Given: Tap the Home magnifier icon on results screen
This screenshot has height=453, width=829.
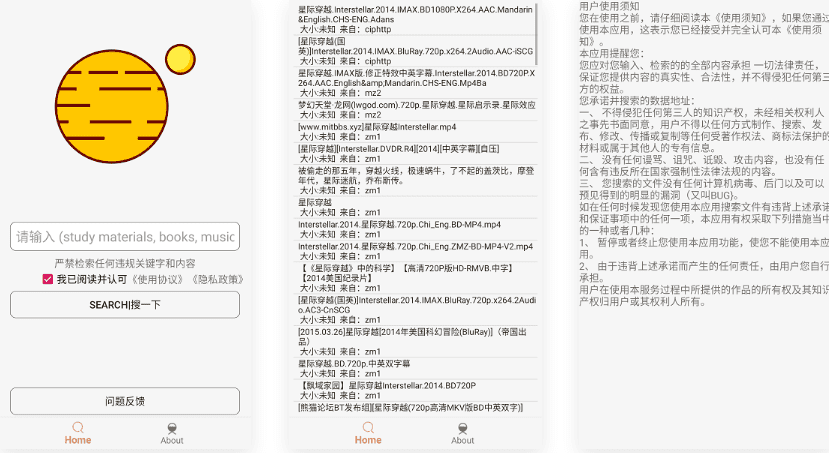Looking at the screenshot, I should pos(368,427).
